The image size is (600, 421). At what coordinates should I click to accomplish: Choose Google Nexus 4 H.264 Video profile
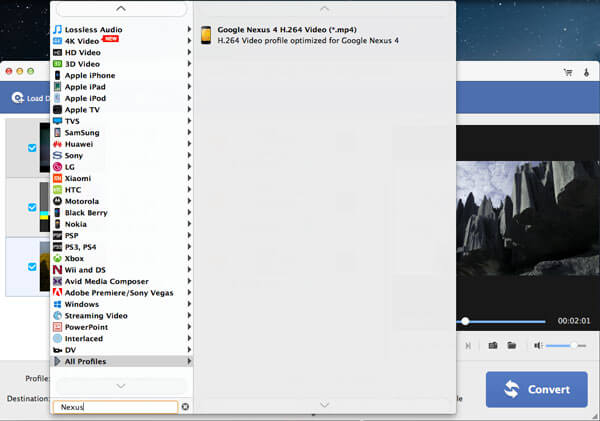pos(325,35)
